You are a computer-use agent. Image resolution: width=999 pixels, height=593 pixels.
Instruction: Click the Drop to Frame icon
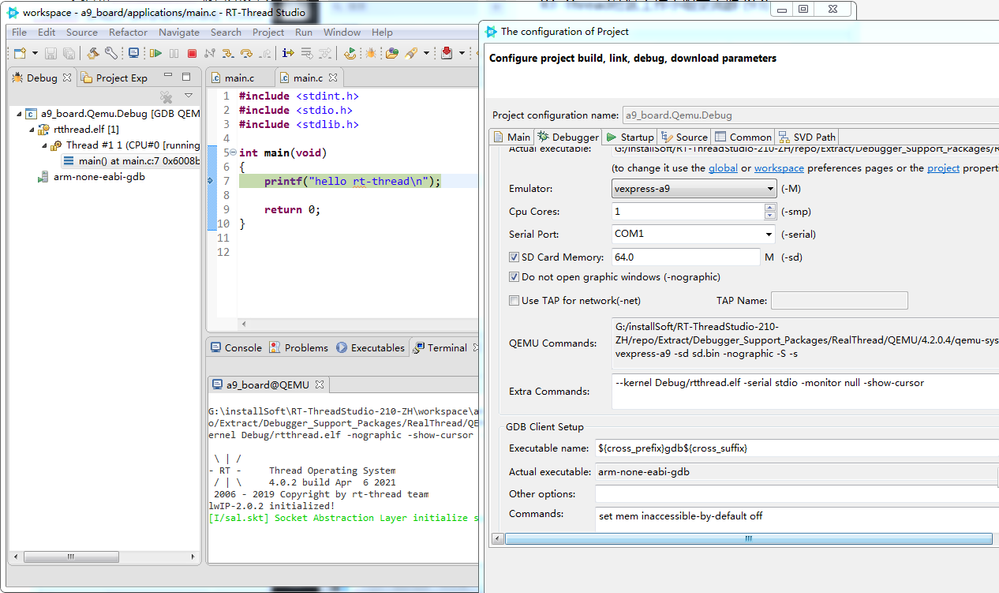(x=306, y=54)
